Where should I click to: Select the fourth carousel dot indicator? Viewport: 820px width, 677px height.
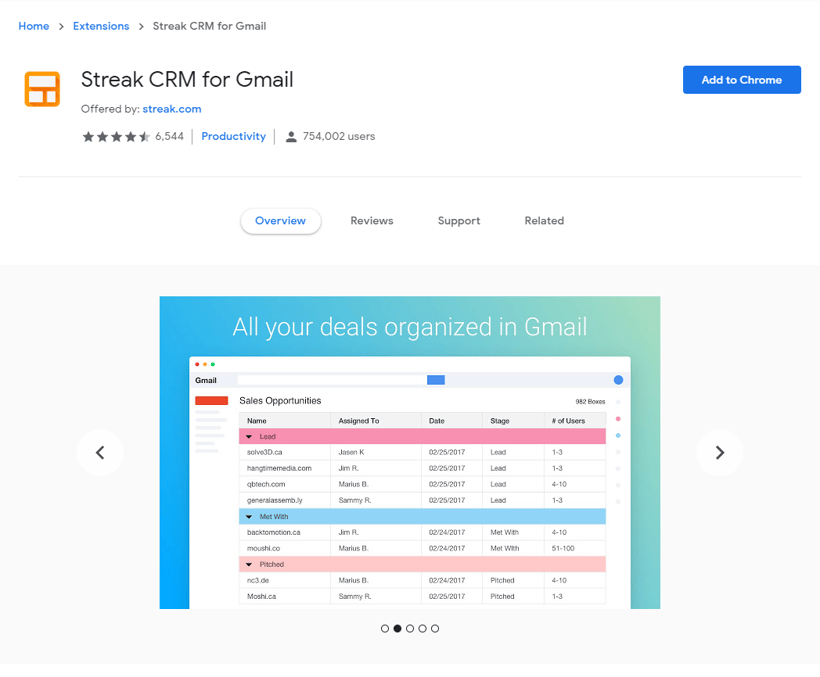tap(422, 629)
